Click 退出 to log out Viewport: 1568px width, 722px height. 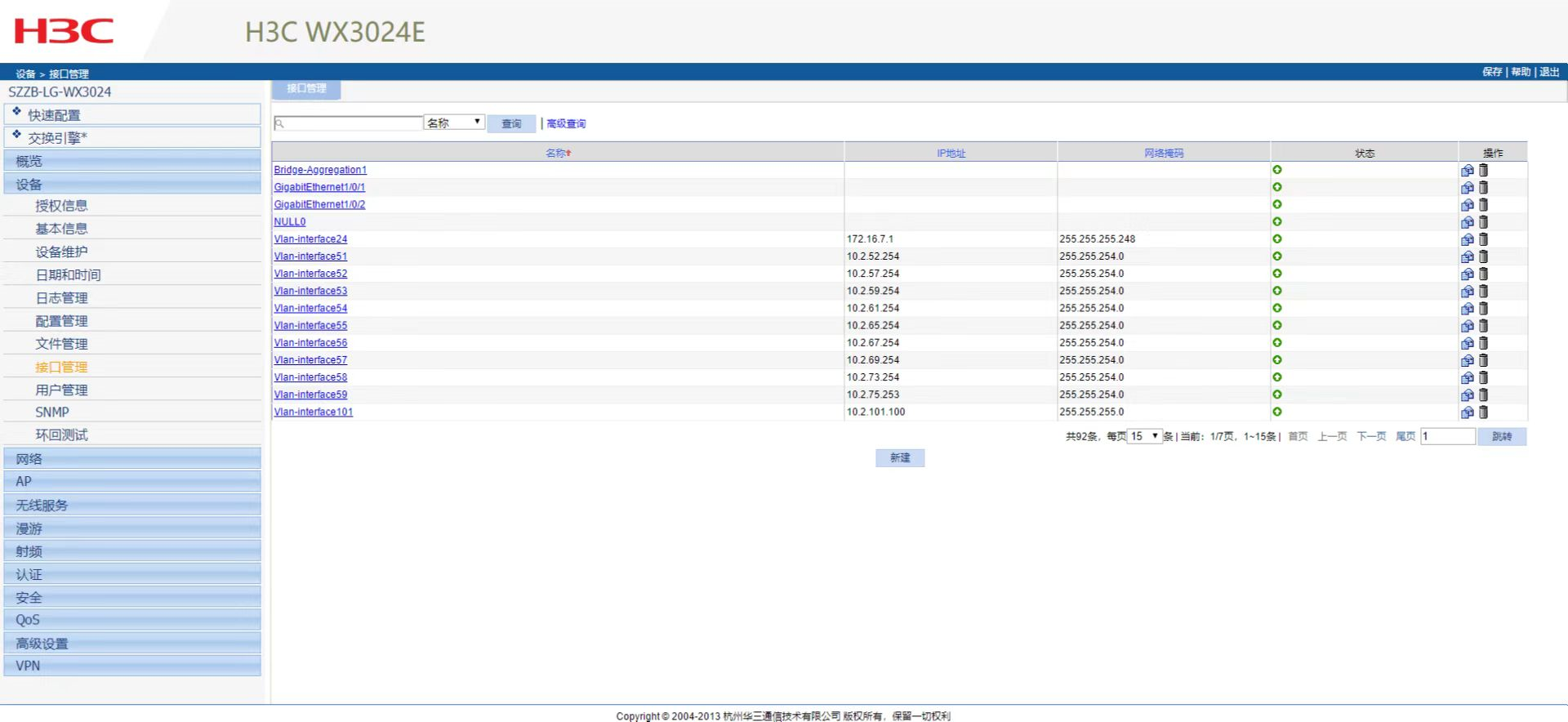tap(1549, 72)
